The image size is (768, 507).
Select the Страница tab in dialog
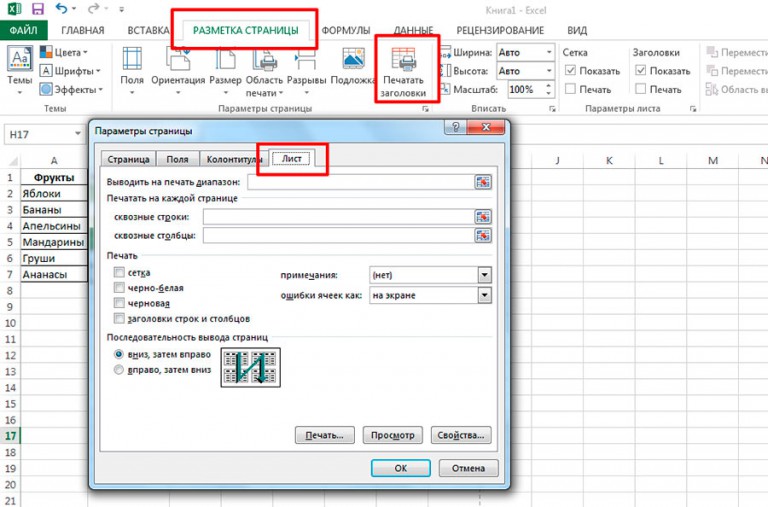128,159
